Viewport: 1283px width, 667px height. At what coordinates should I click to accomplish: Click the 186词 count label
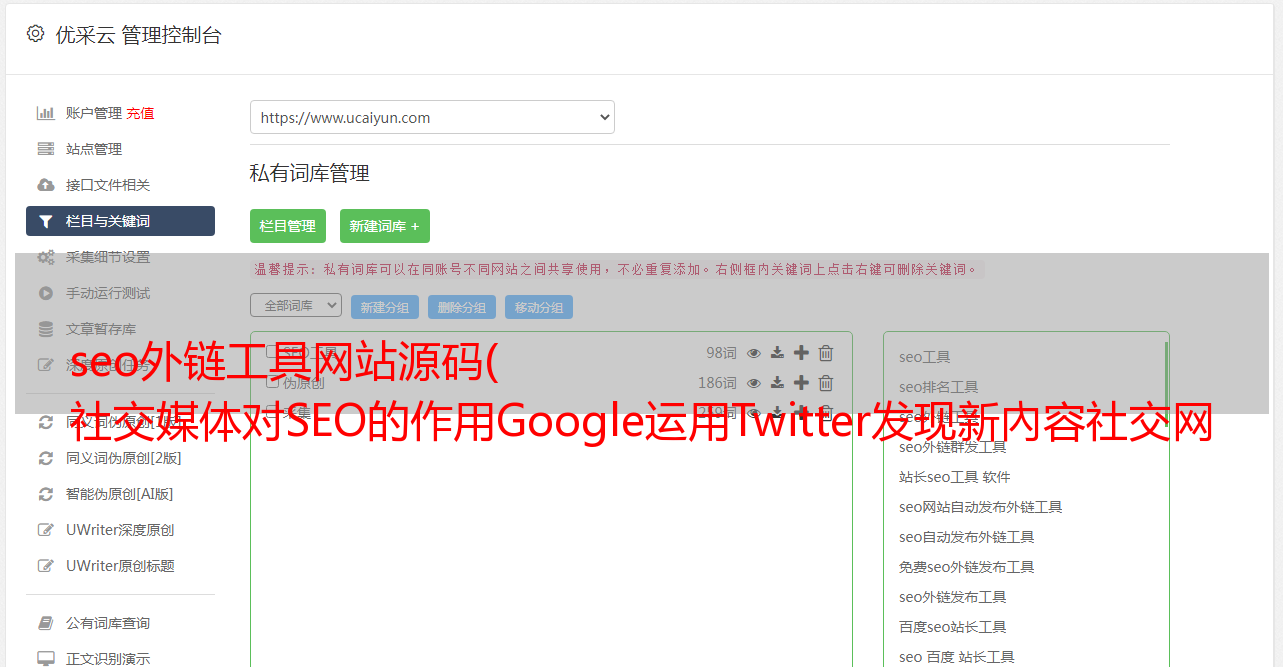[717, 383]
